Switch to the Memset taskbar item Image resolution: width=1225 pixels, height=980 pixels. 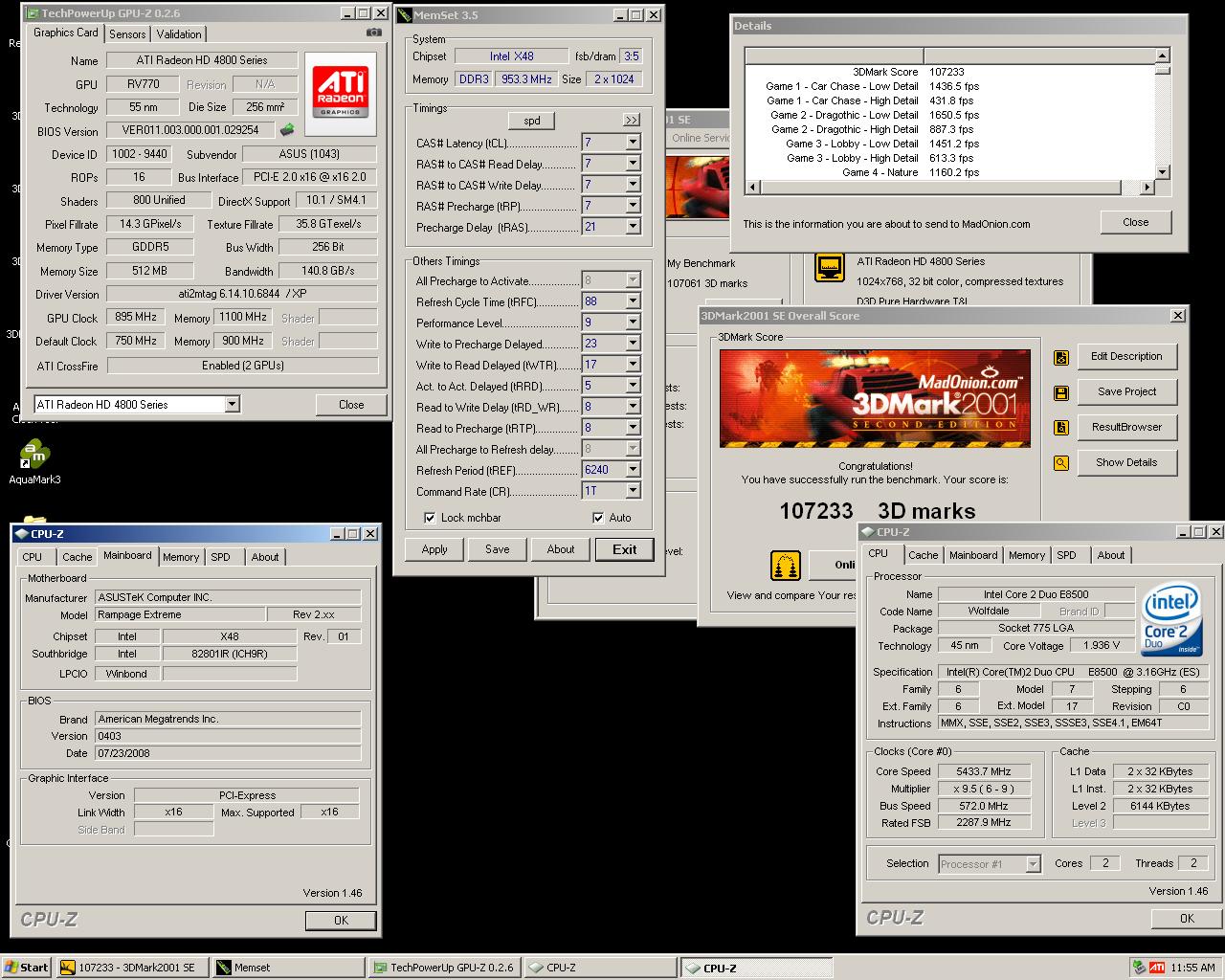click(289, 968)
